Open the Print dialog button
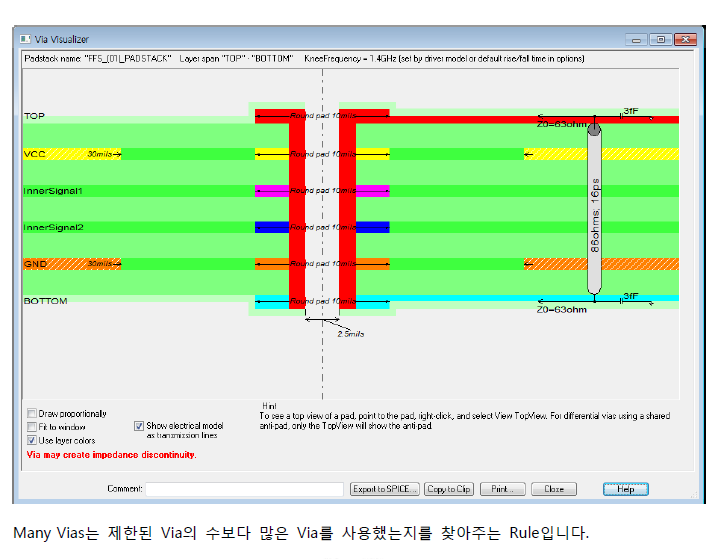 502,489
